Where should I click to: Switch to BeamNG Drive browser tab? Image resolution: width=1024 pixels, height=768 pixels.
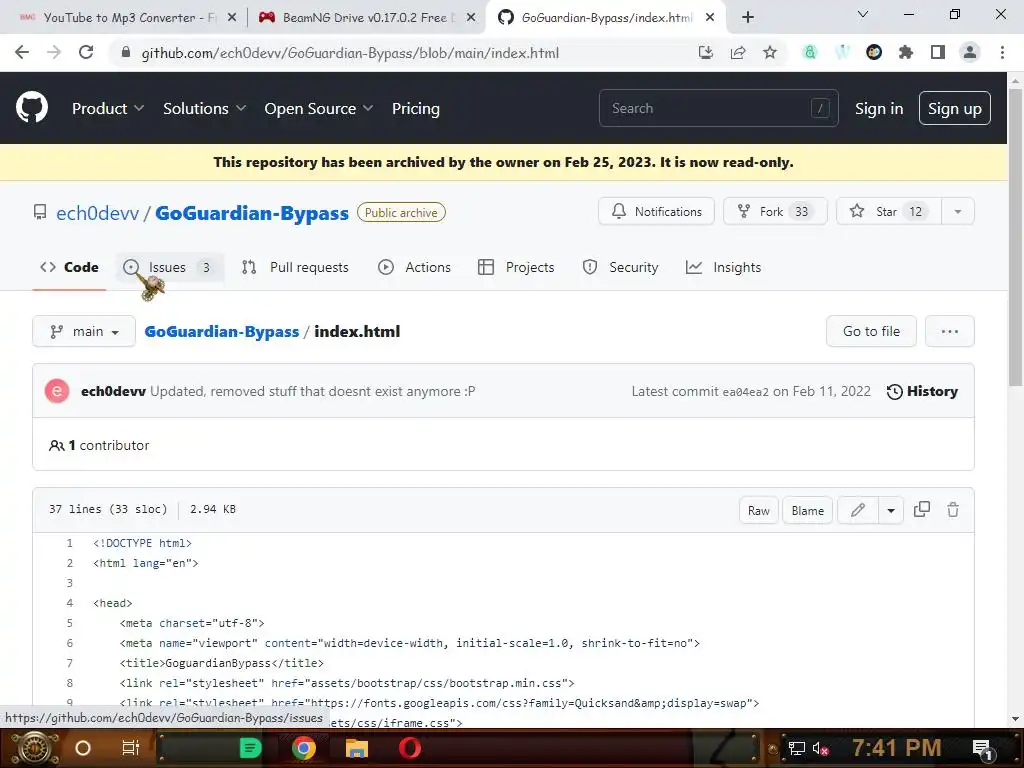coord(366,18)
